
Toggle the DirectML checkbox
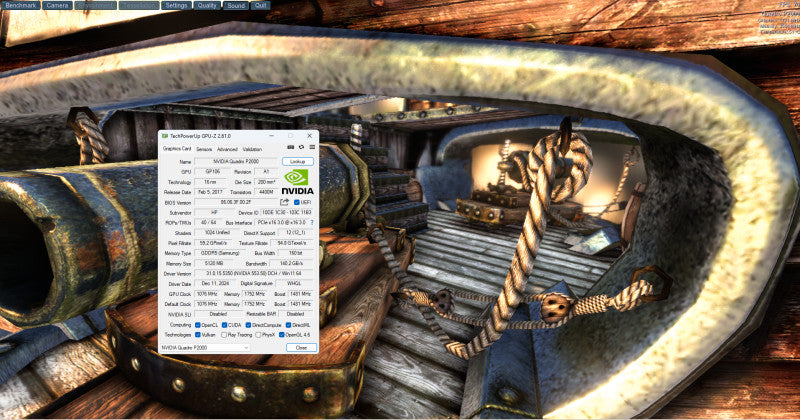(x=288, y=325)
